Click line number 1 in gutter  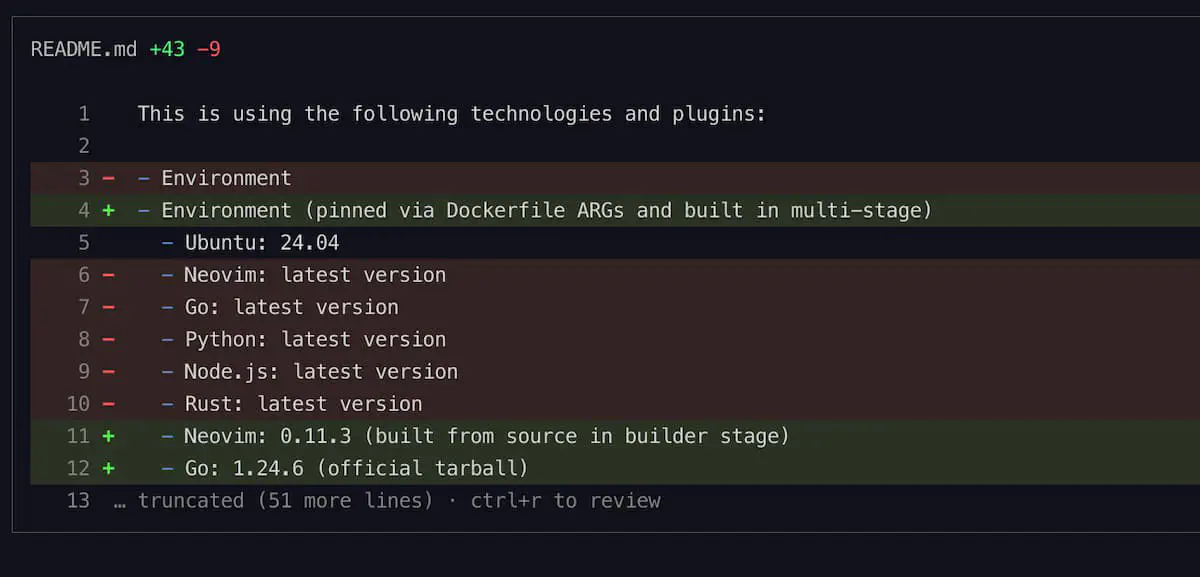point(84,114)
